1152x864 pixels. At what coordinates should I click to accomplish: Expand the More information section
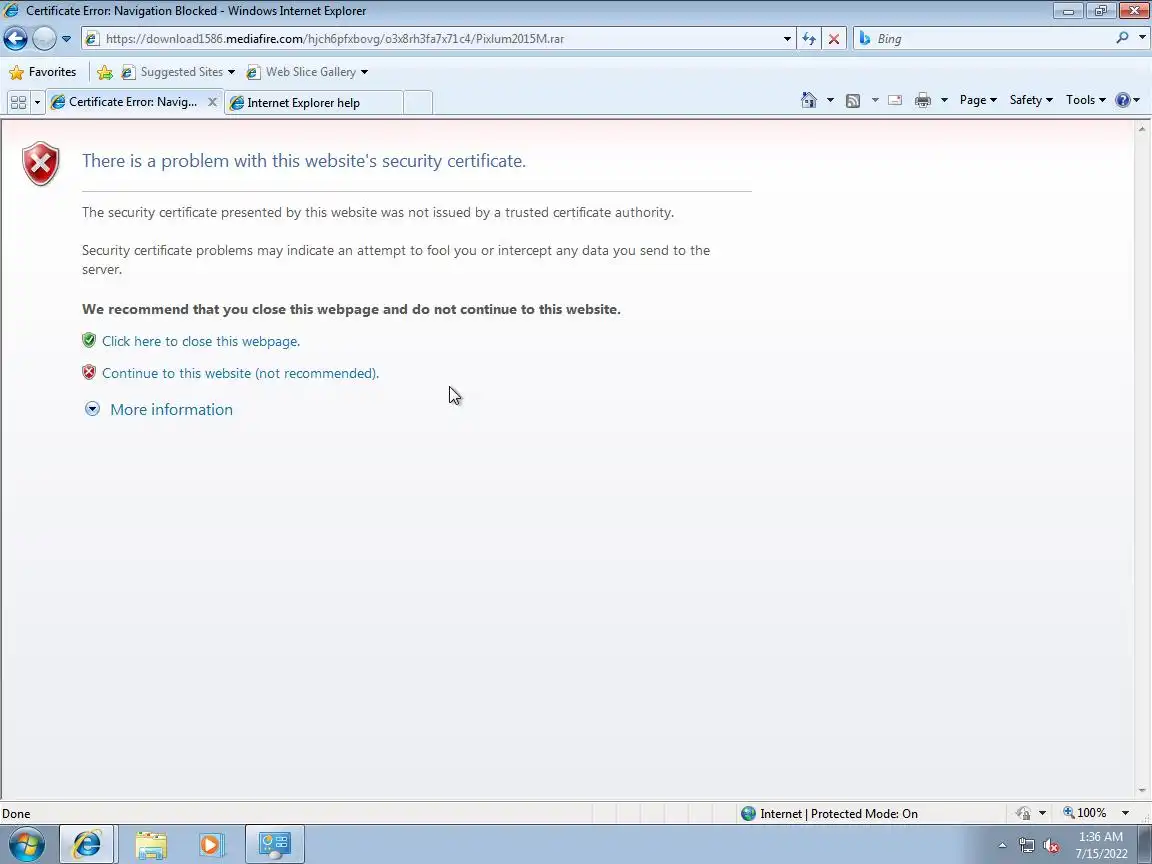(x=159, y=410)
